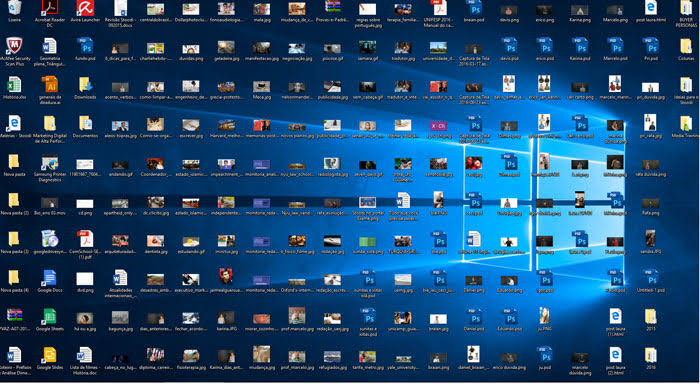This screenshot has width=700, height=384.
Task: Select the McAfee Security Scan Plus icon
Action: pos(14,46)
